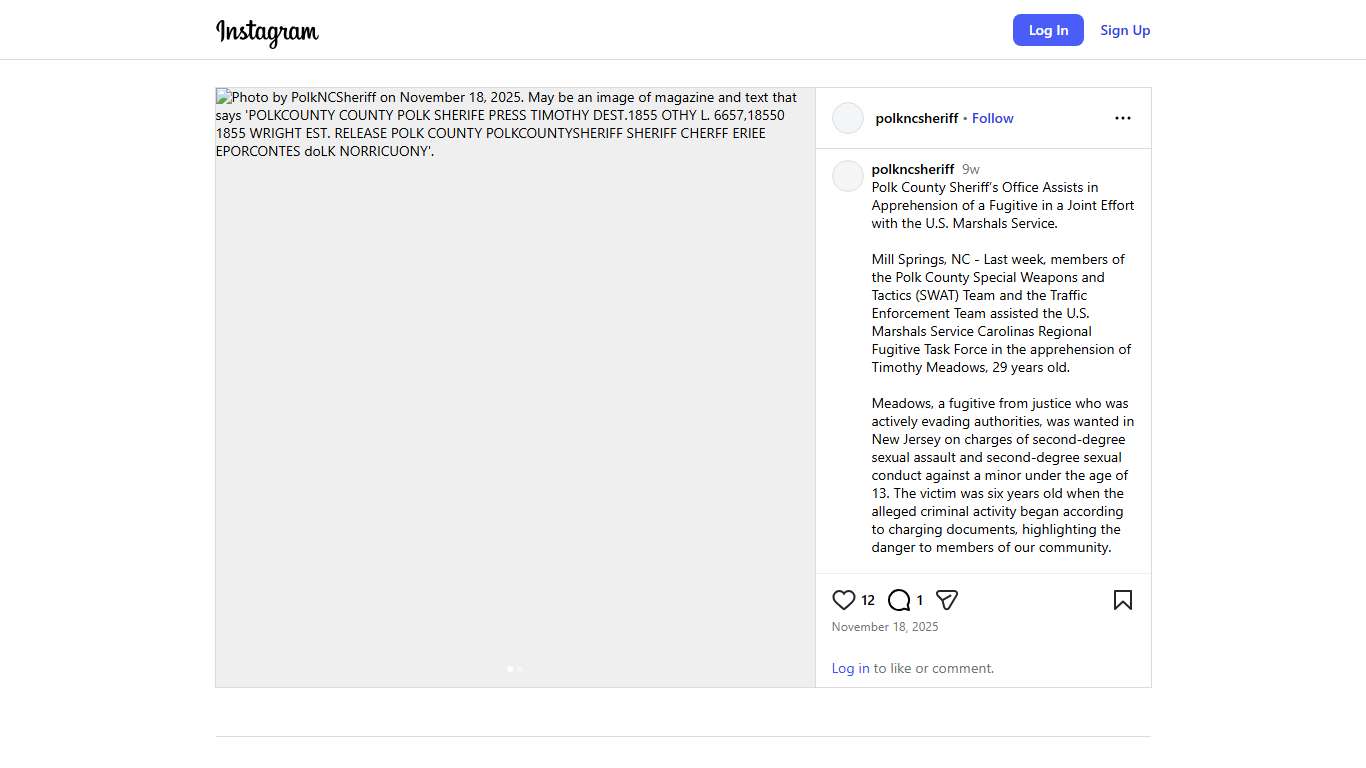This screenshot has width=1366, height=768.
Task: Click the comment count of 1
Action: pyautogui.click(x=920, y=600)
